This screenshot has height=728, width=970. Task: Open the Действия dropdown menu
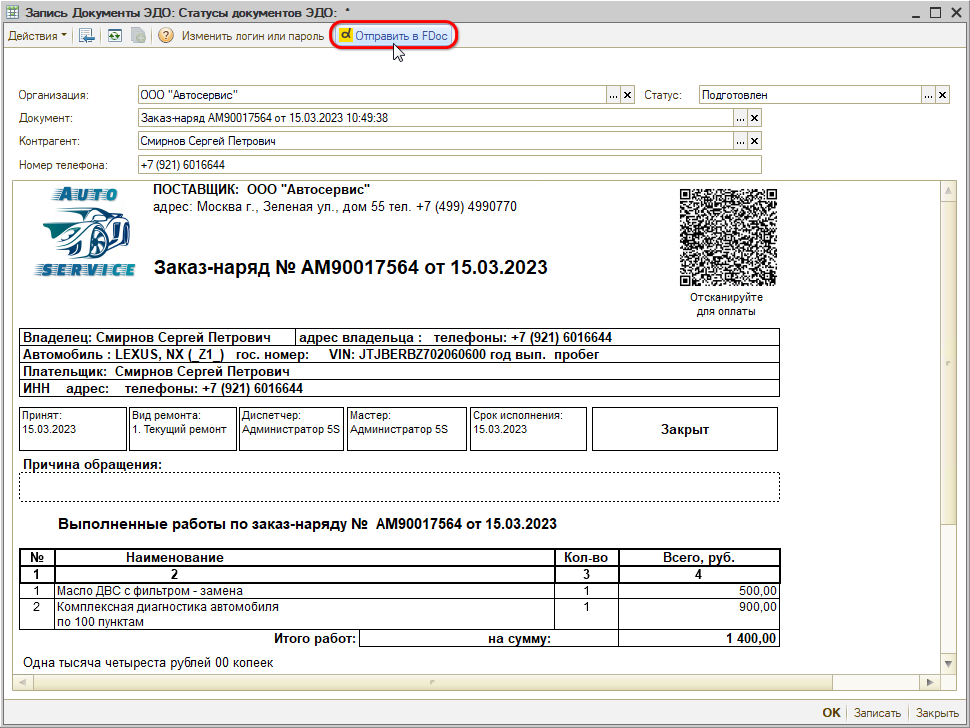coord(36,36)
